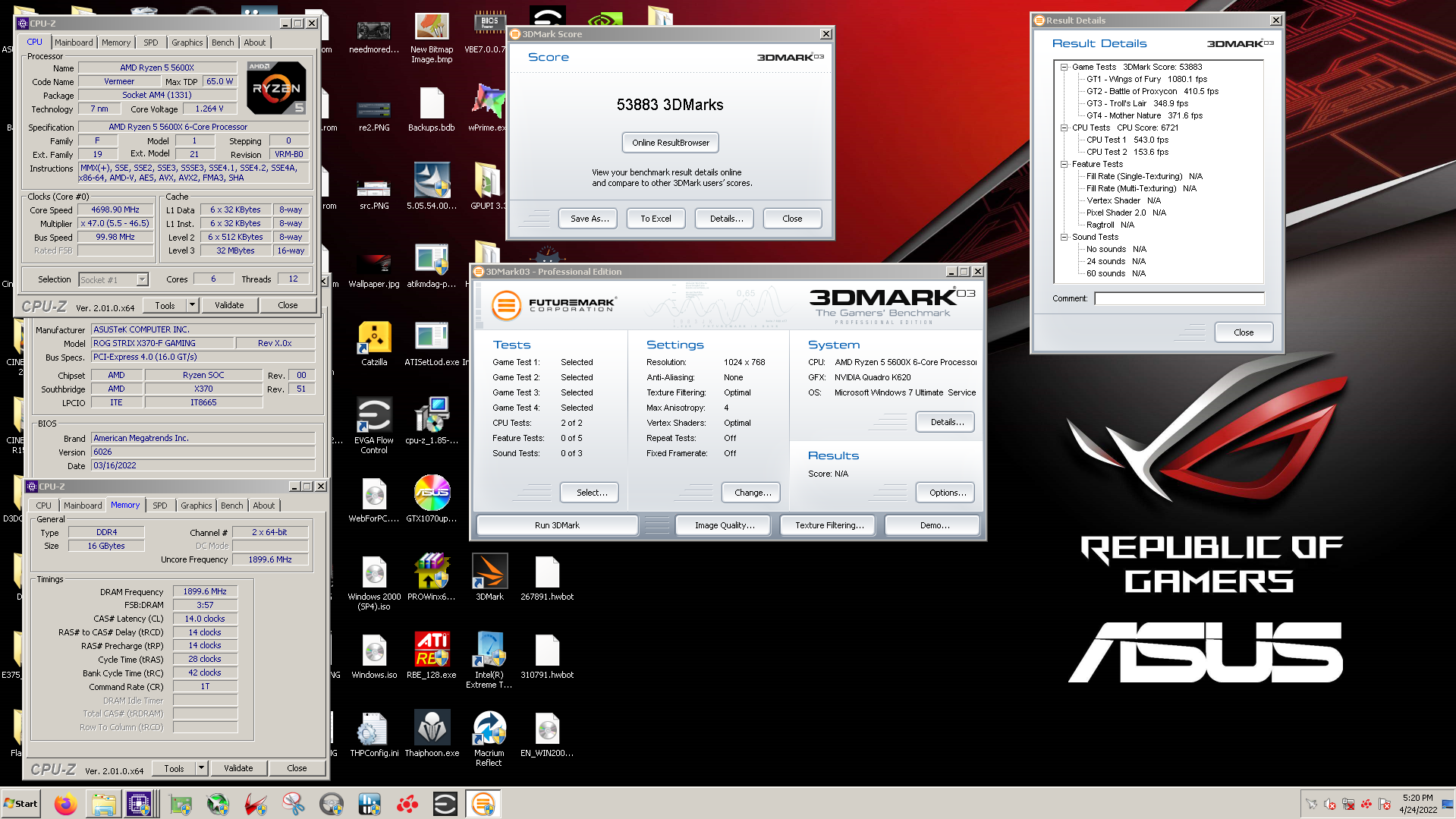Viewport: 1456px width, 819px height.
Task: Open Image Quality settings
Action: pos(725,525)
